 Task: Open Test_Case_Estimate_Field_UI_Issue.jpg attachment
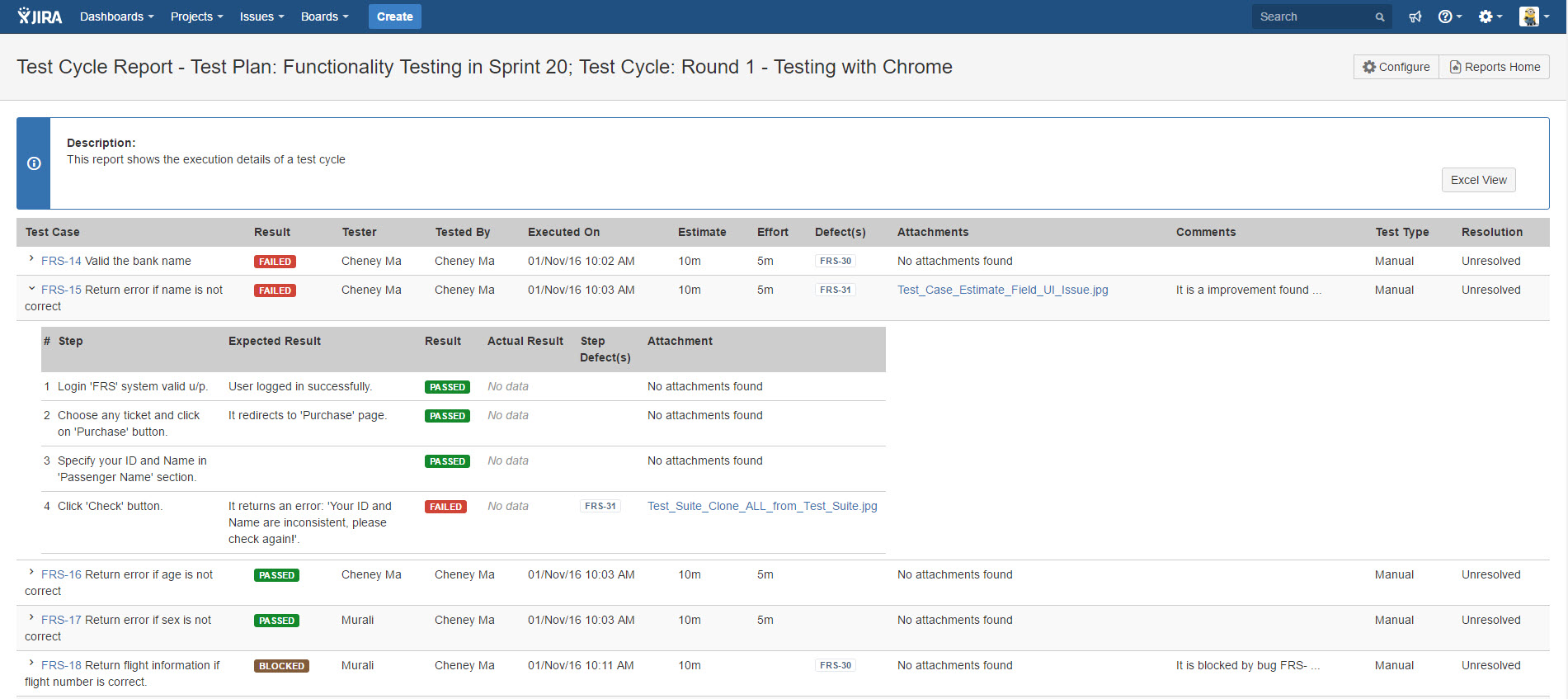[1003, 290]
